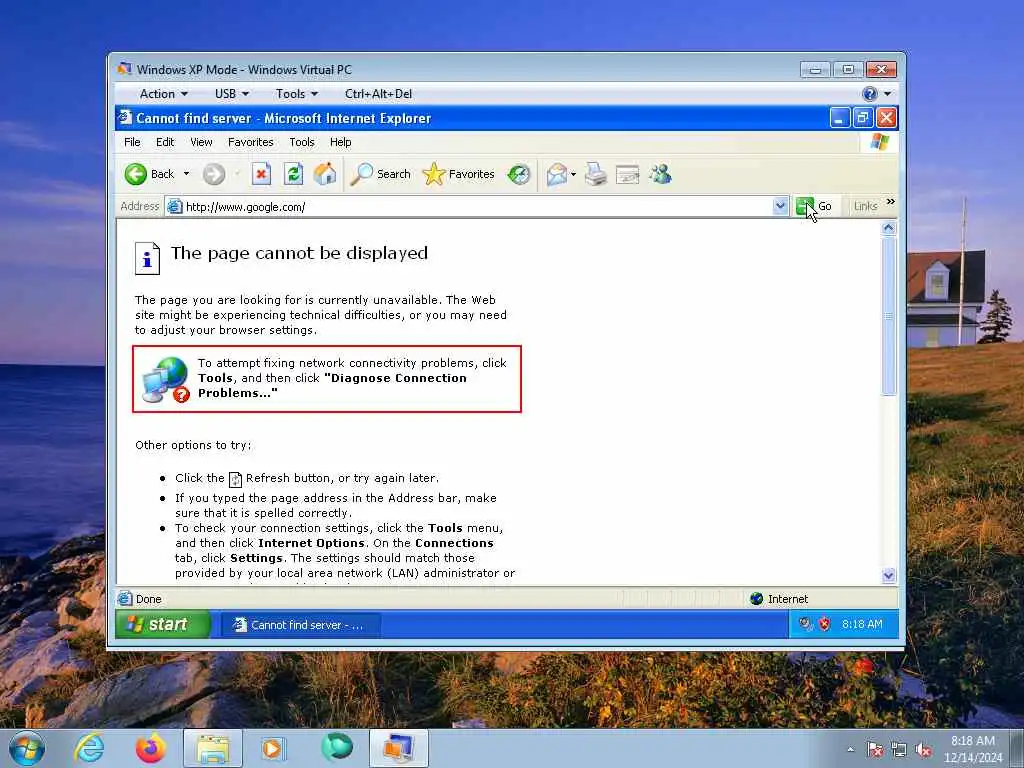Open the Mail button dropdown arrow
Viewport: 1024px width, 768px height.
point(573,174)
